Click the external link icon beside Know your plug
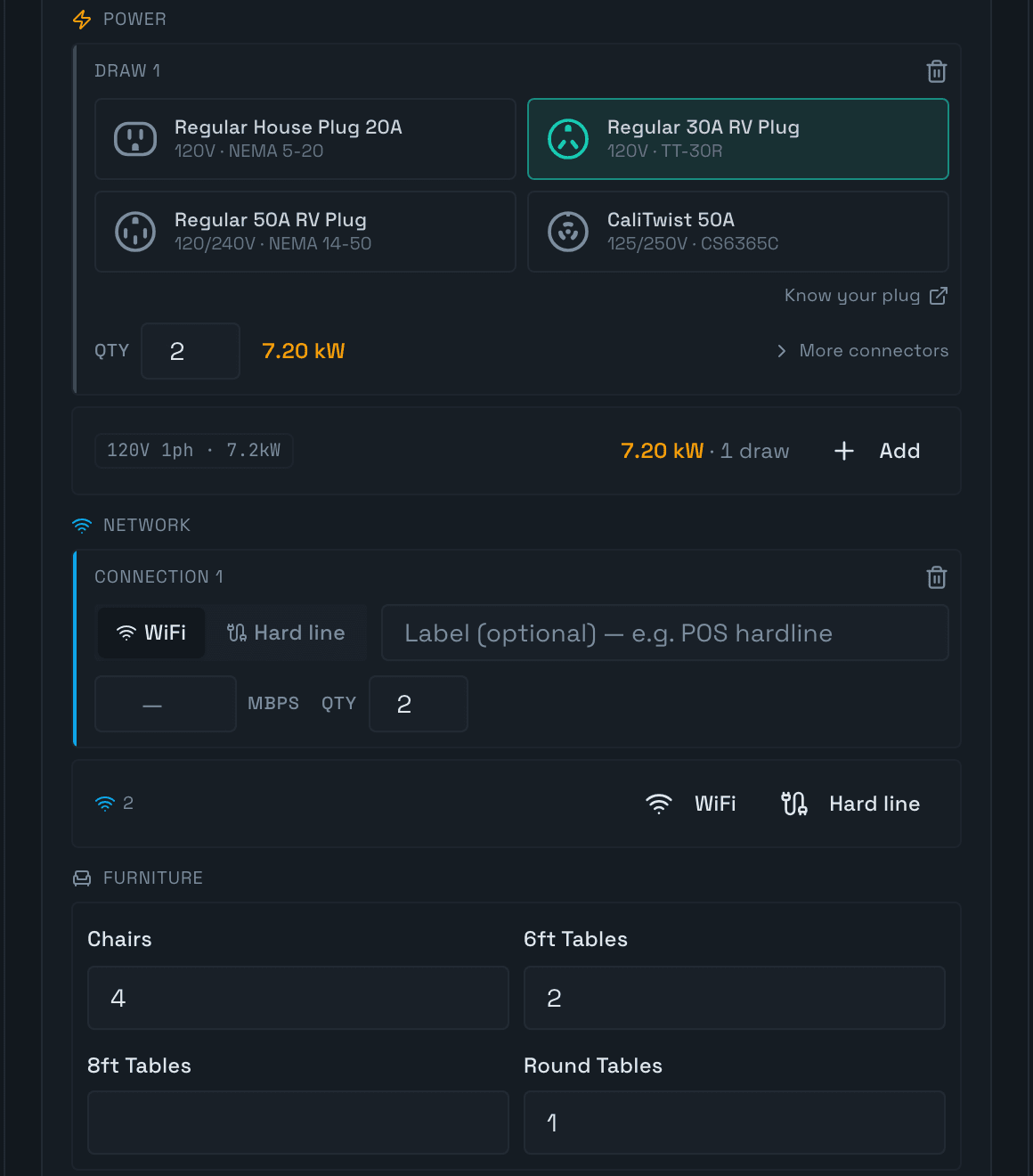This screenshot has width=1033, height=1176. pyautogui.click(x=939, y=296)
